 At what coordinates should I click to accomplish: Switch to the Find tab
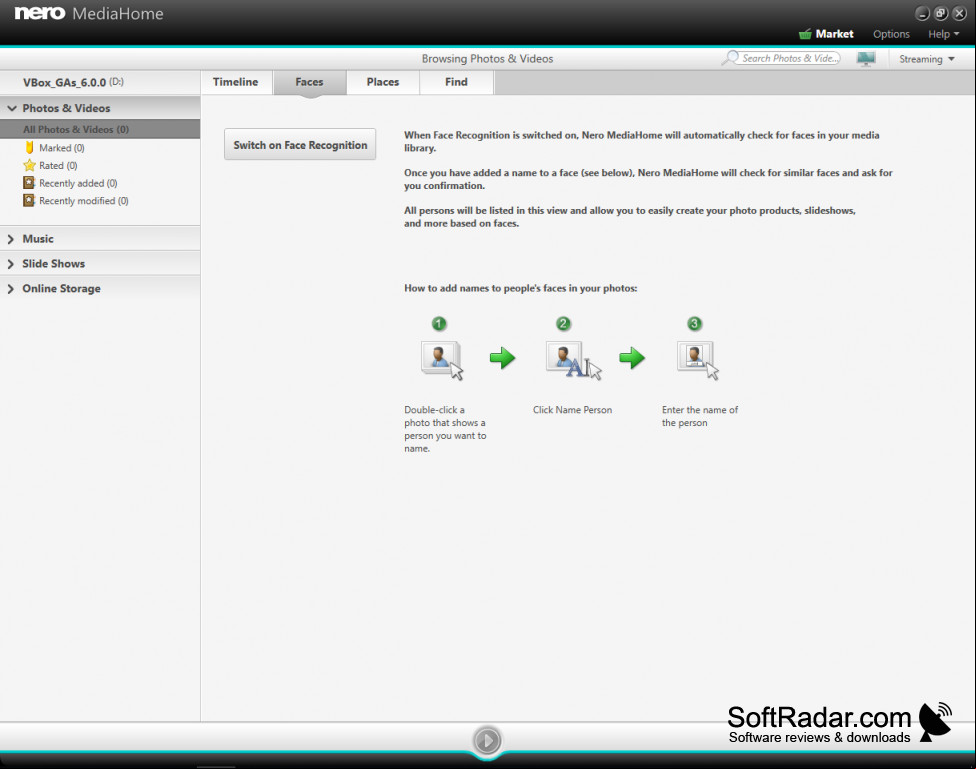click(x=456, y=82)
